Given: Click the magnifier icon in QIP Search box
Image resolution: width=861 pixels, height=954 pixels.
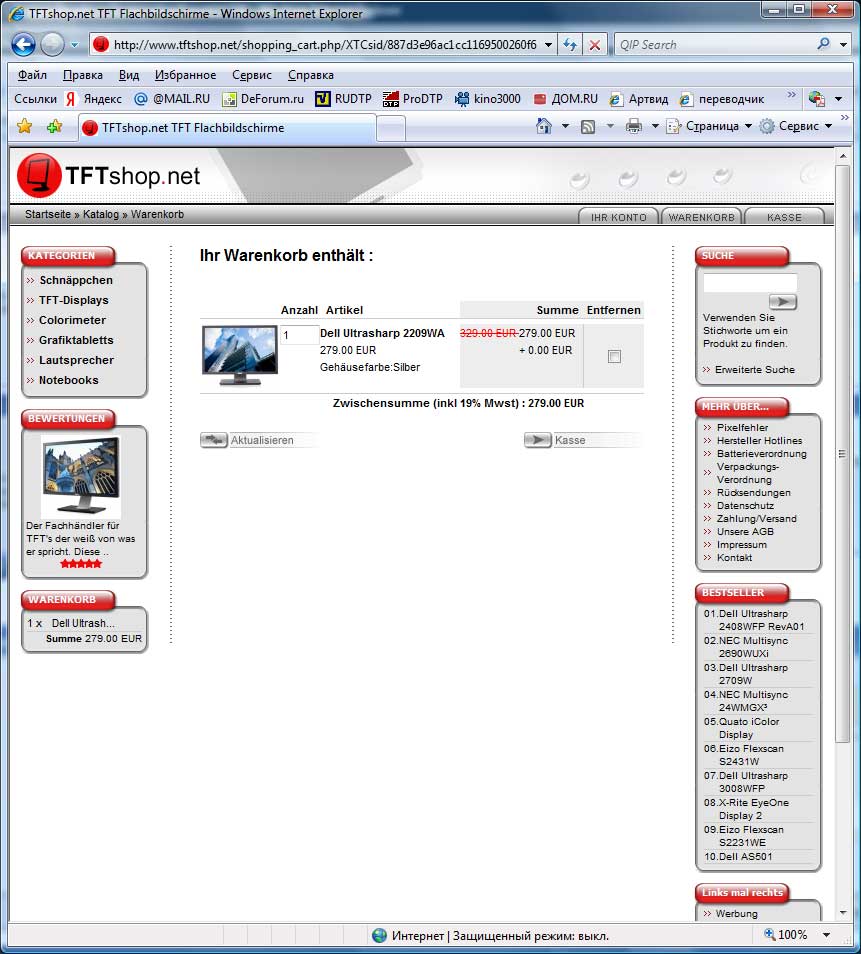Looking at the screenshot, I should click(x=823, y=44).
